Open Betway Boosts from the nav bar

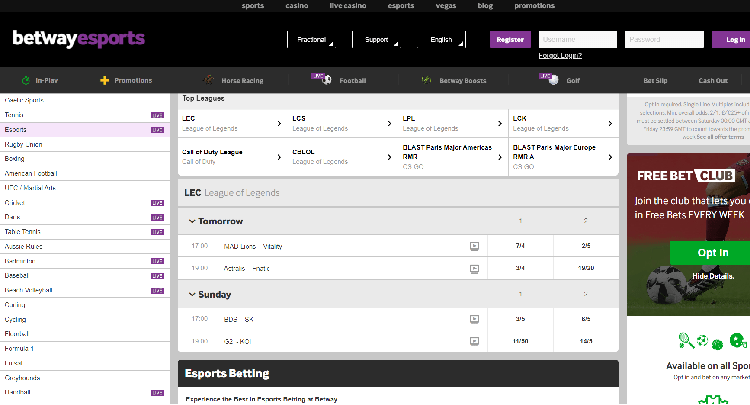tap(427, 79)
